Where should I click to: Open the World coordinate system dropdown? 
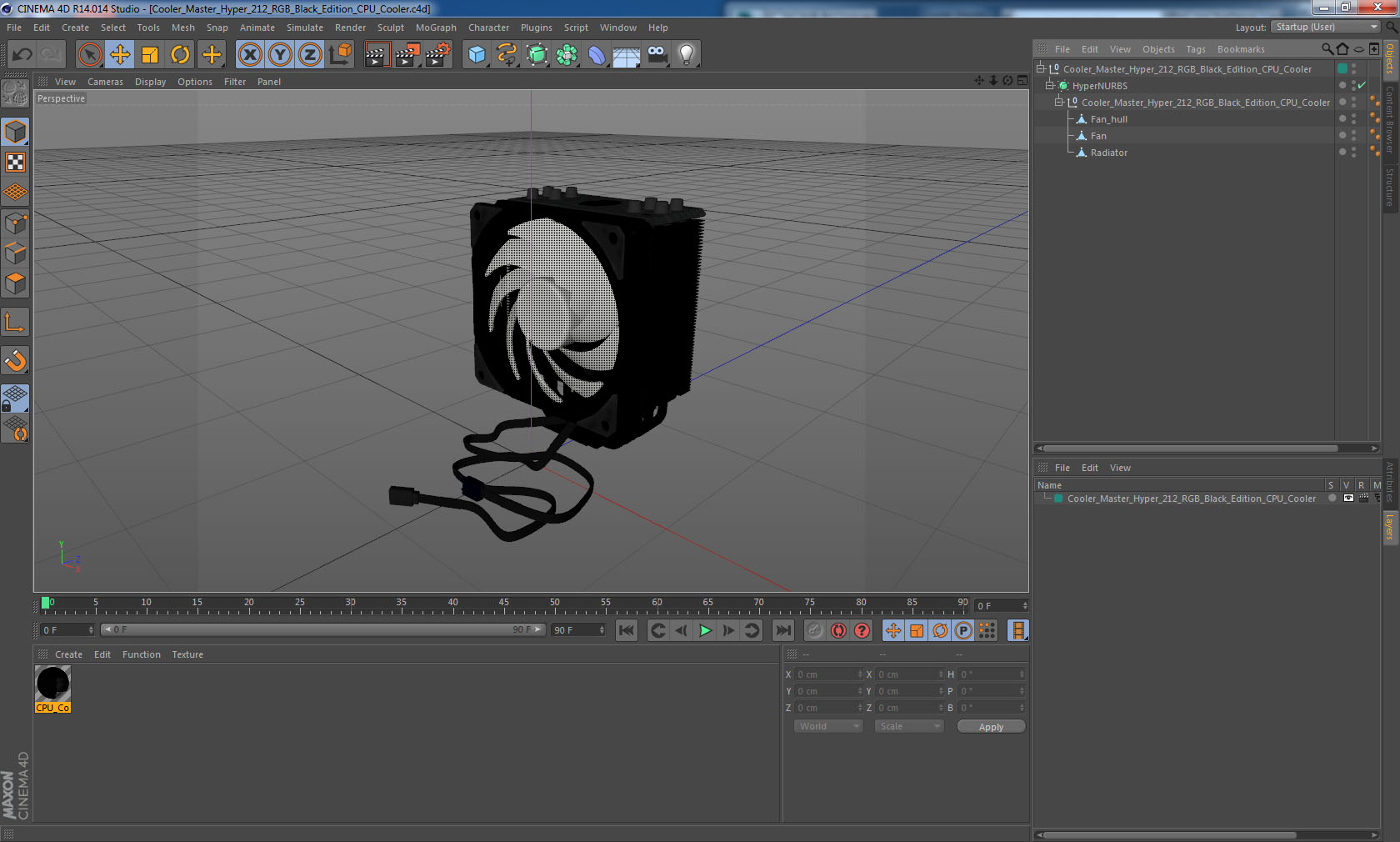point(828,726)
